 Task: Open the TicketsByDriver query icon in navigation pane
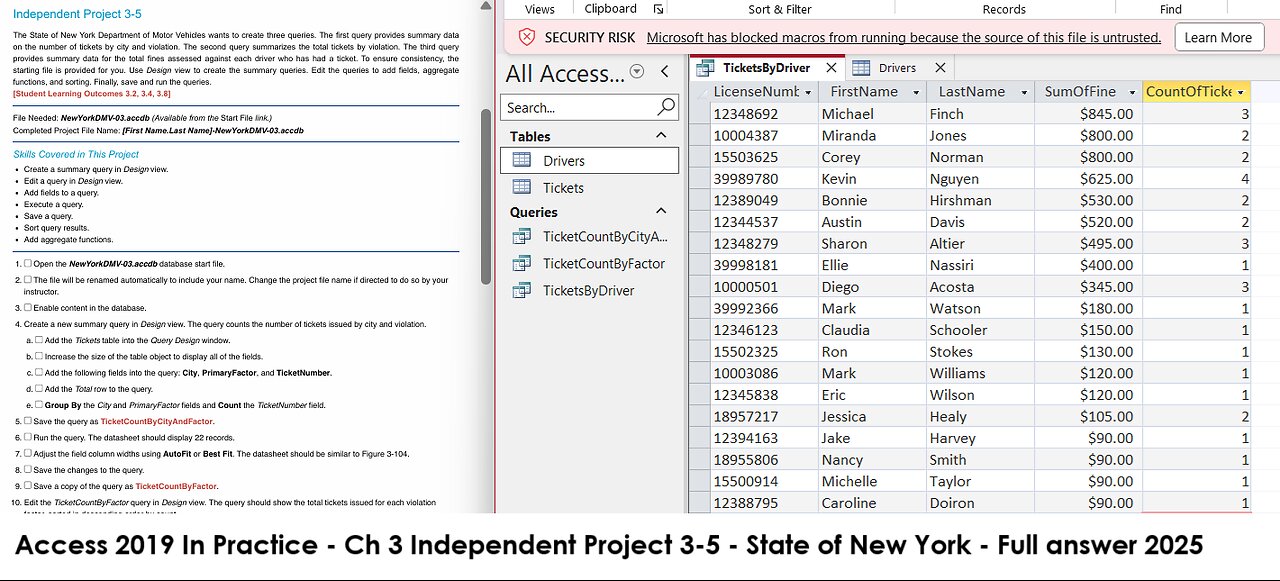pos(521,290)
